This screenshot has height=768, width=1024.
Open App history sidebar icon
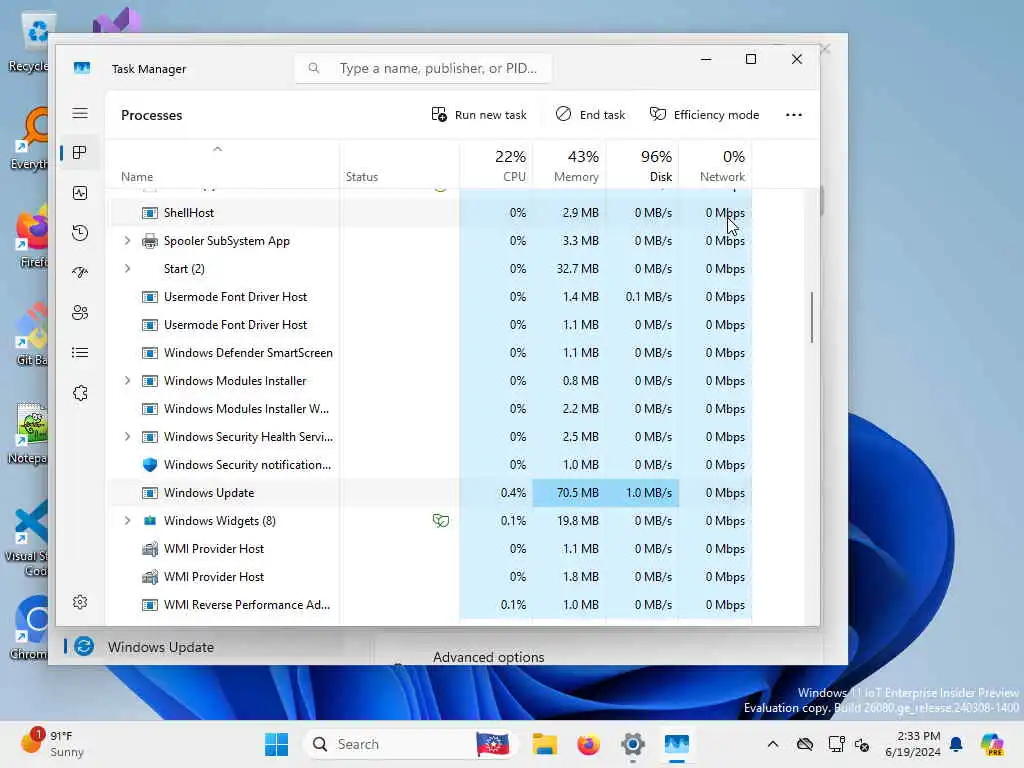[80, 233]
